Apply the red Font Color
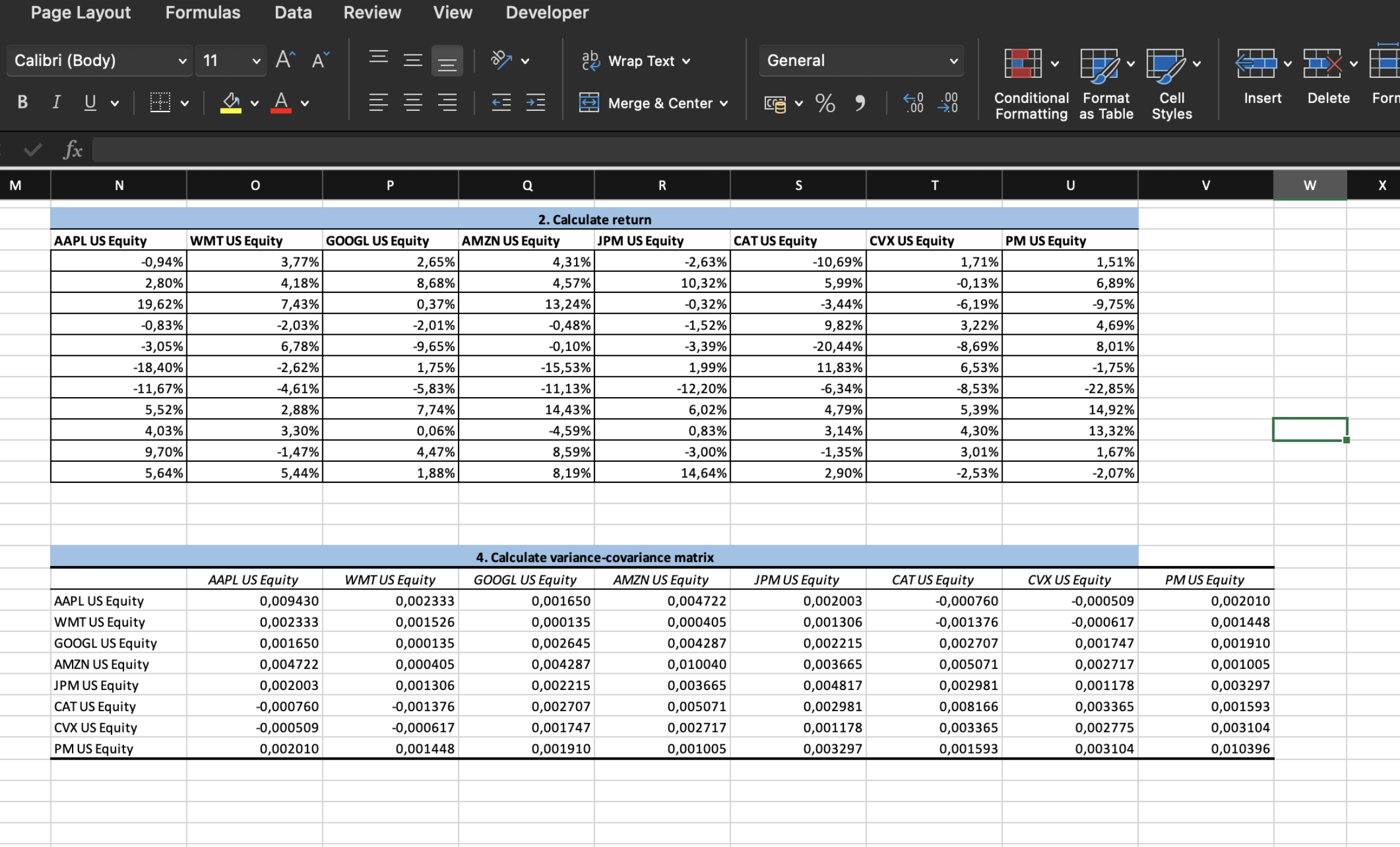The width and height of the screenshot is (1400, 847). pyautogui.click(x=280, y=102)
